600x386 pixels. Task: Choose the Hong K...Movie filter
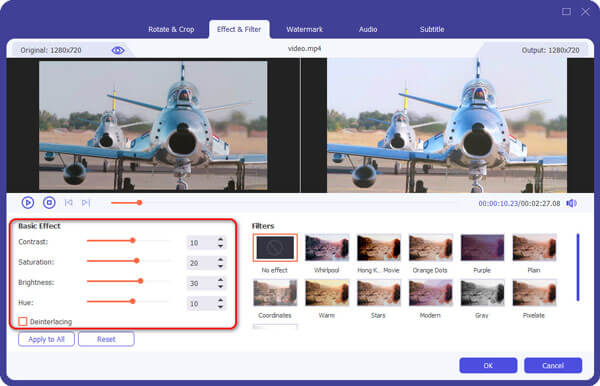pyautogui.click(x=379, y=248)
